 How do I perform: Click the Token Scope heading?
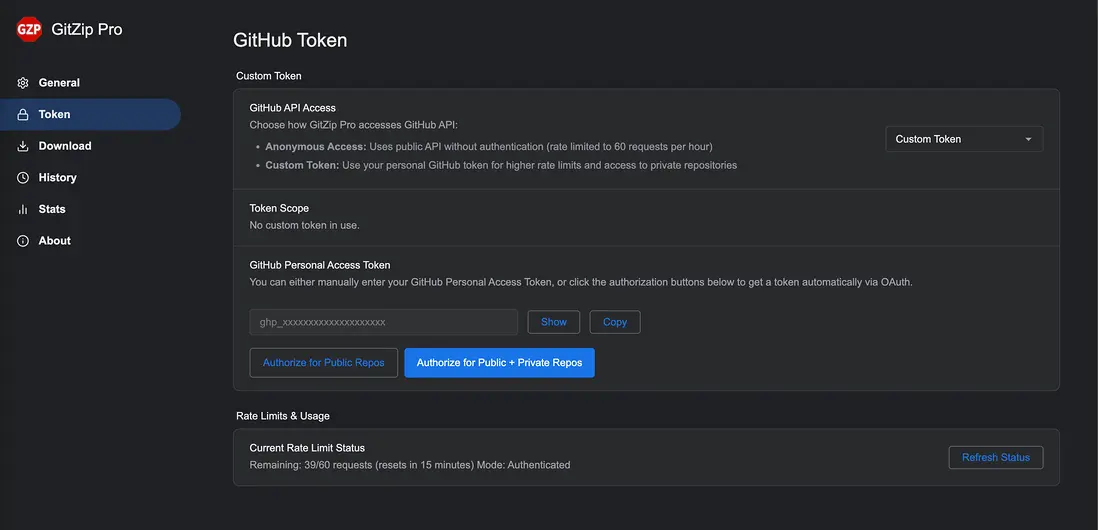(x=279, y=208)
